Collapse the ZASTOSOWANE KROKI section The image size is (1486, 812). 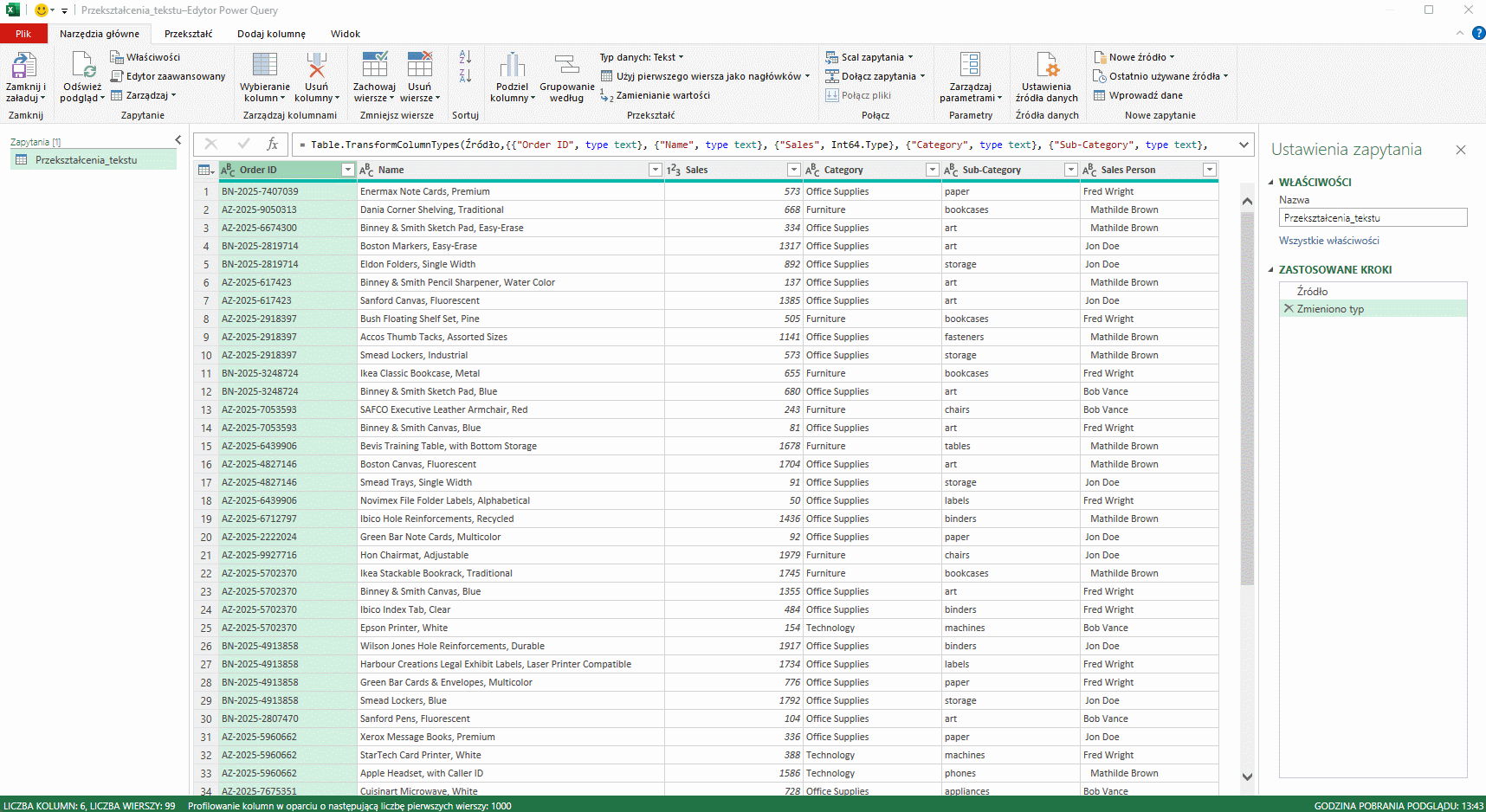[x=1271, y=269]
